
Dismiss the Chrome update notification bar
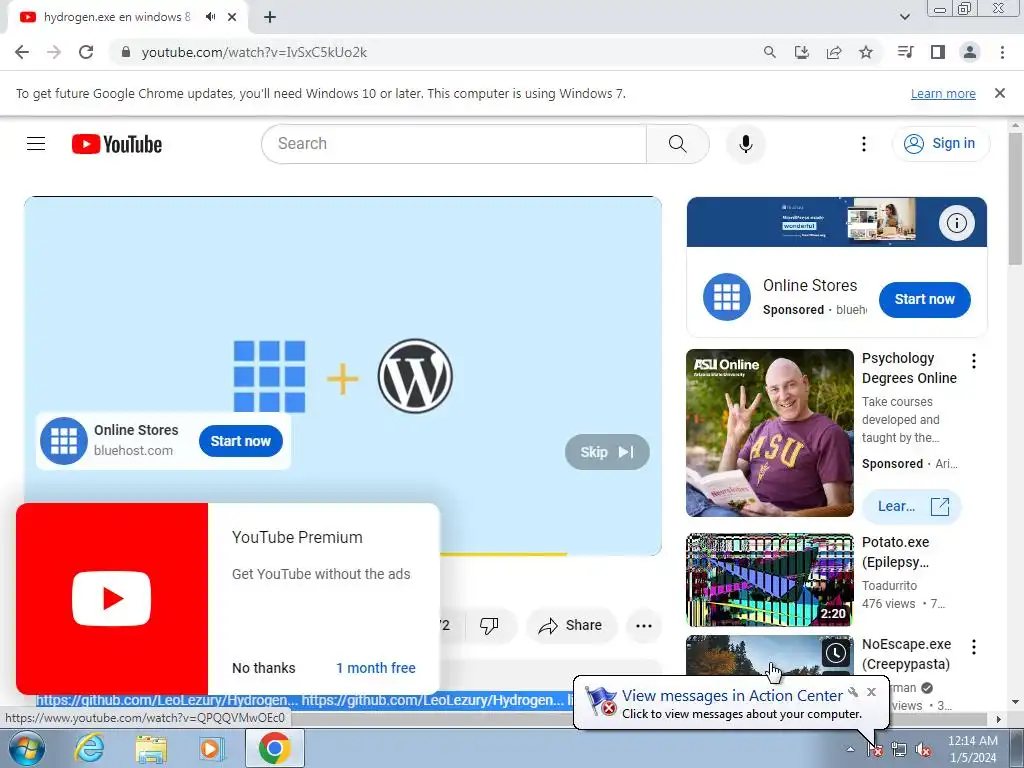[1000, 93]
